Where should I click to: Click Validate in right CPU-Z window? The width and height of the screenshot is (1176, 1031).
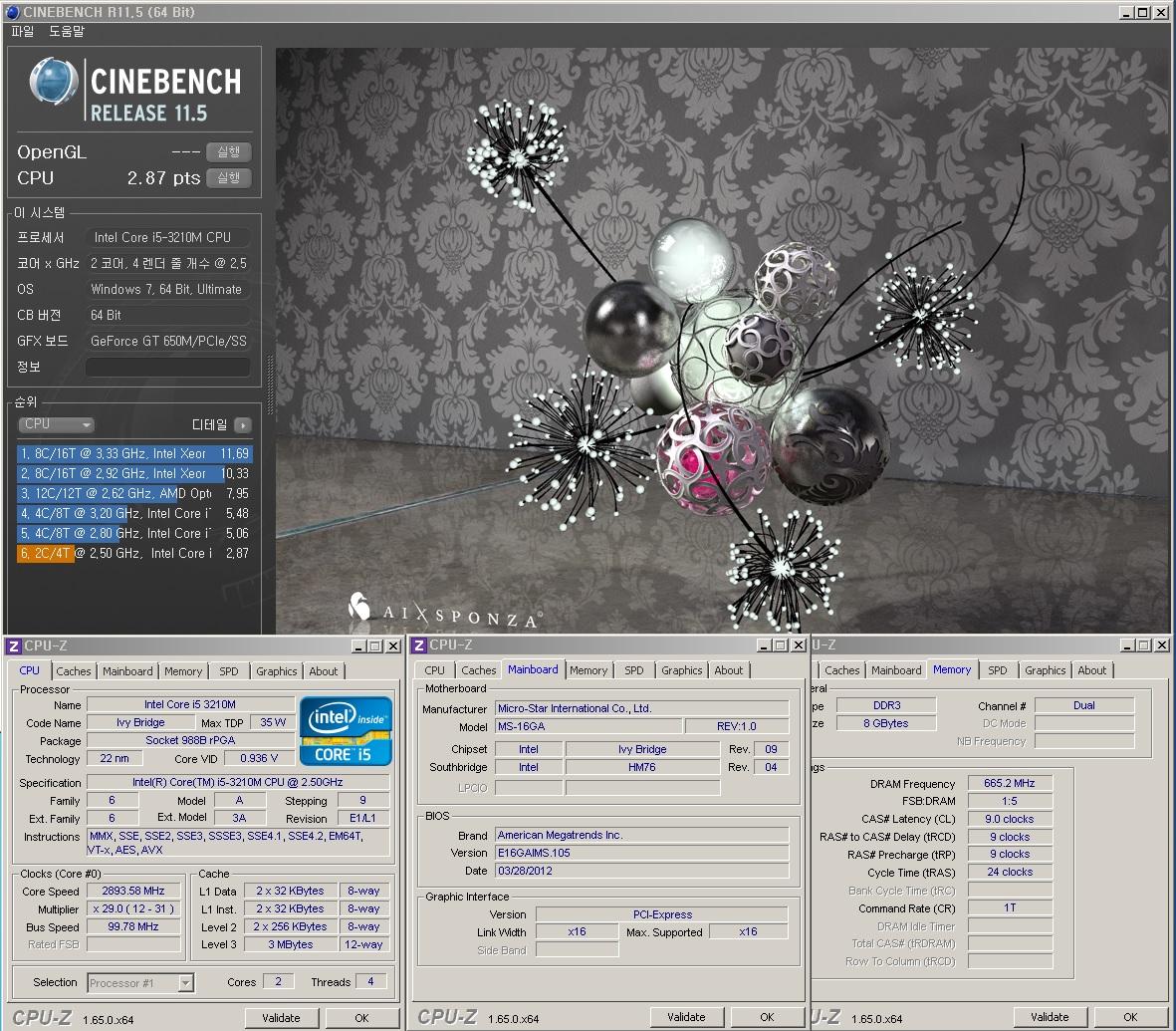point(1050,1017)
